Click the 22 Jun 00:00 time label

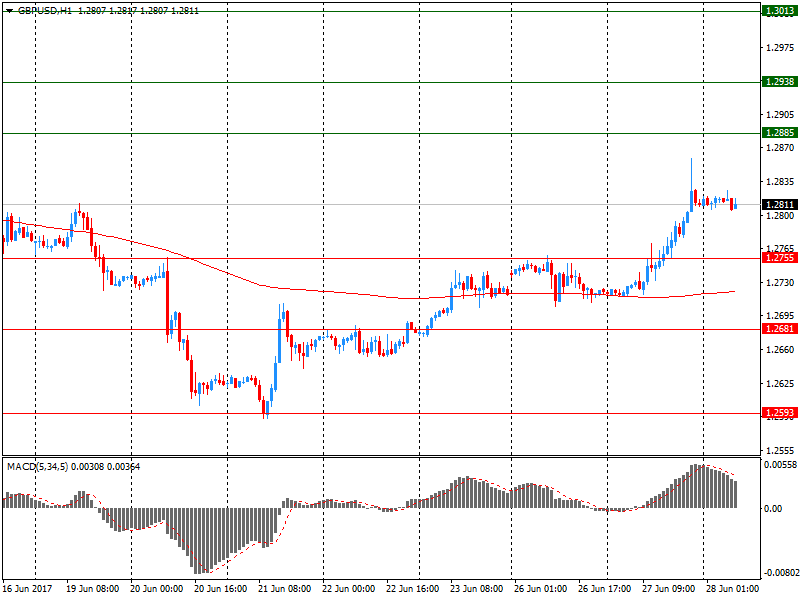(x=348, y=589)
